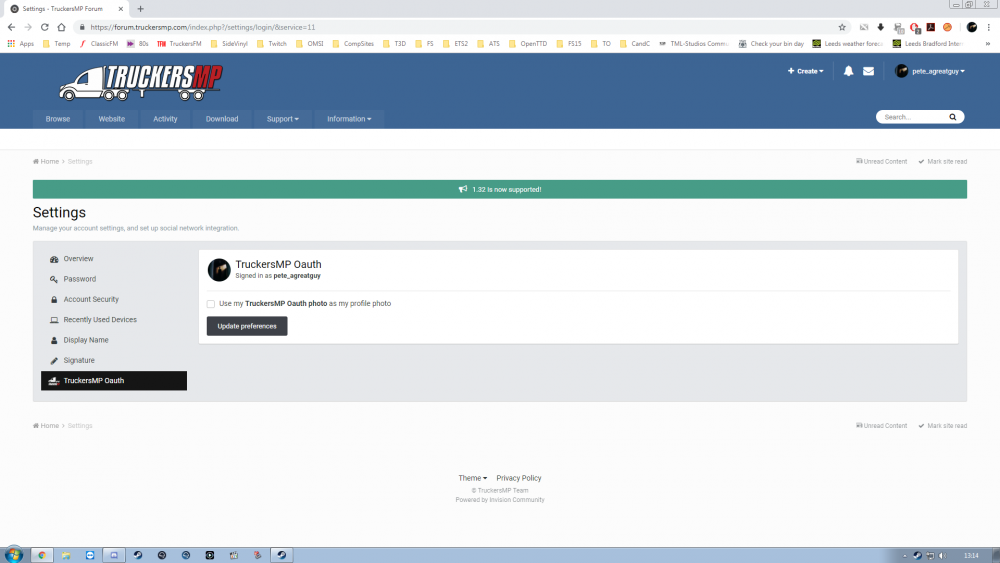The image size is (1000, 563).
Task: Enable TruckersMP Oauth photo as profile photo
Action: 211,304
